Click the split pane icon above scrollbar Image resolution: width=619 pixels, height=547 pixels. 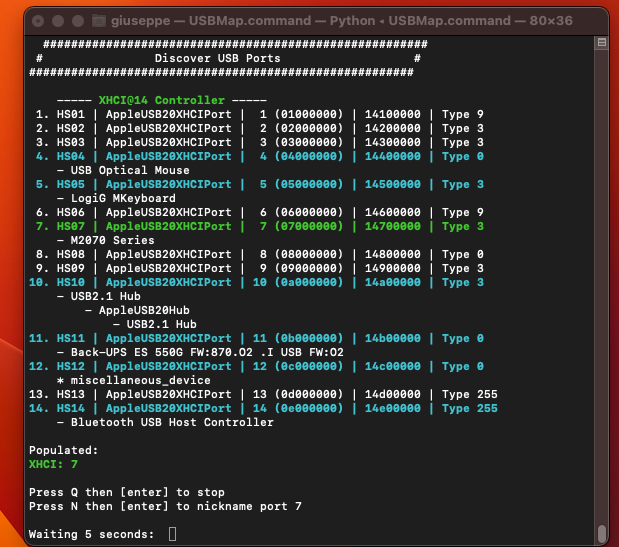coord(601,43)
